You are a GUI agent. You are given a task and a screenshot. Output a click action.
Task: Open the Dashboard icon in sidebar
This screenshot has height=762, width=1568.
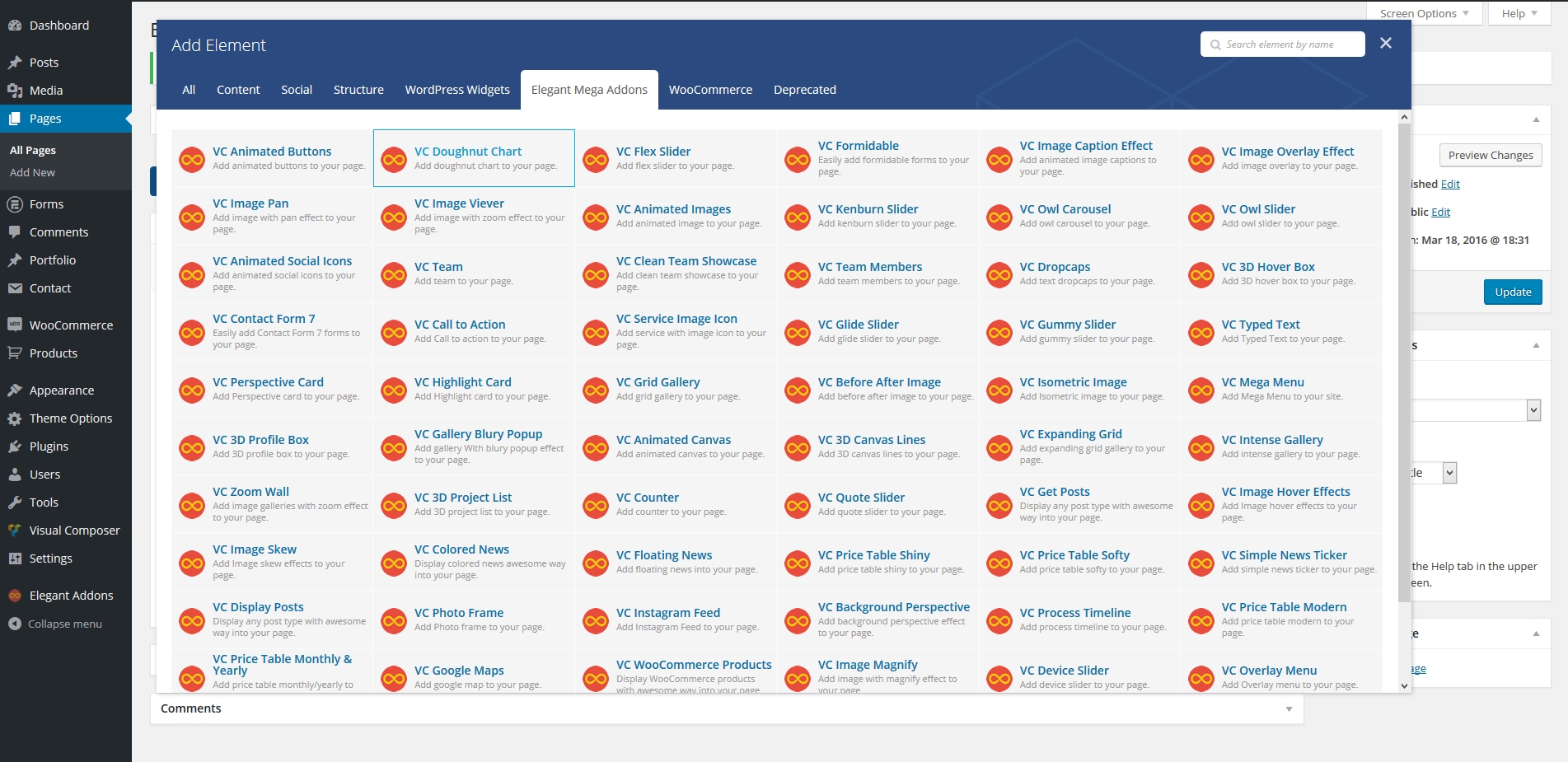click(14, 26)
